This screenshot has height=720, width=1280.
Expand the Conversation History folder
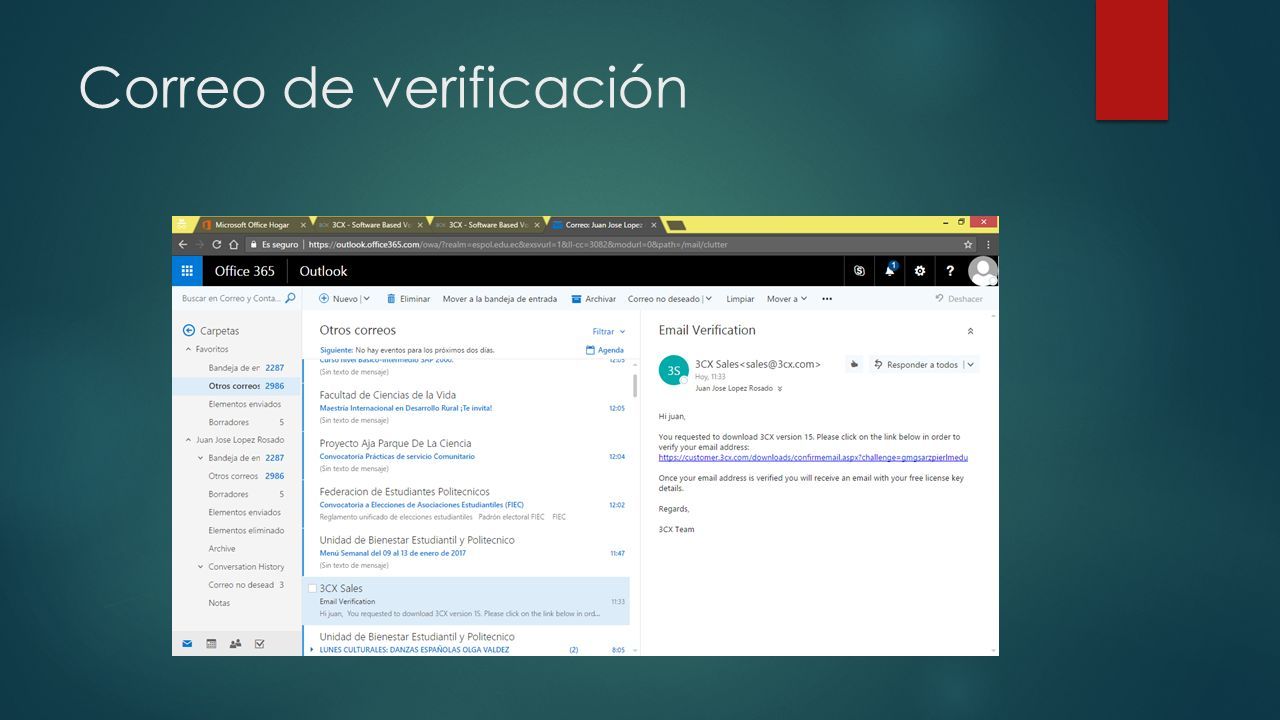[x=200, y=567]
